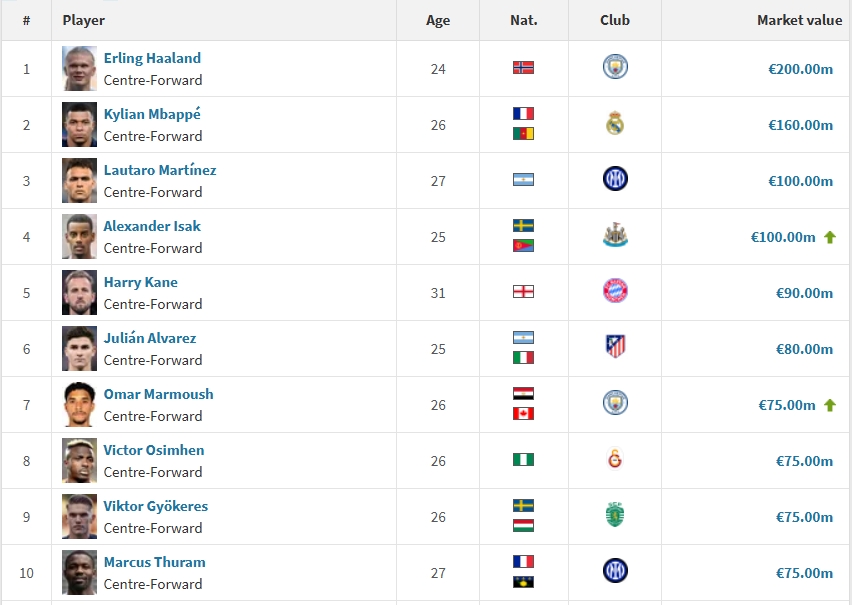Screen dimensions: 852x605
Task: Click the Sporting CP club crest
Action: [x=615, y=516]
